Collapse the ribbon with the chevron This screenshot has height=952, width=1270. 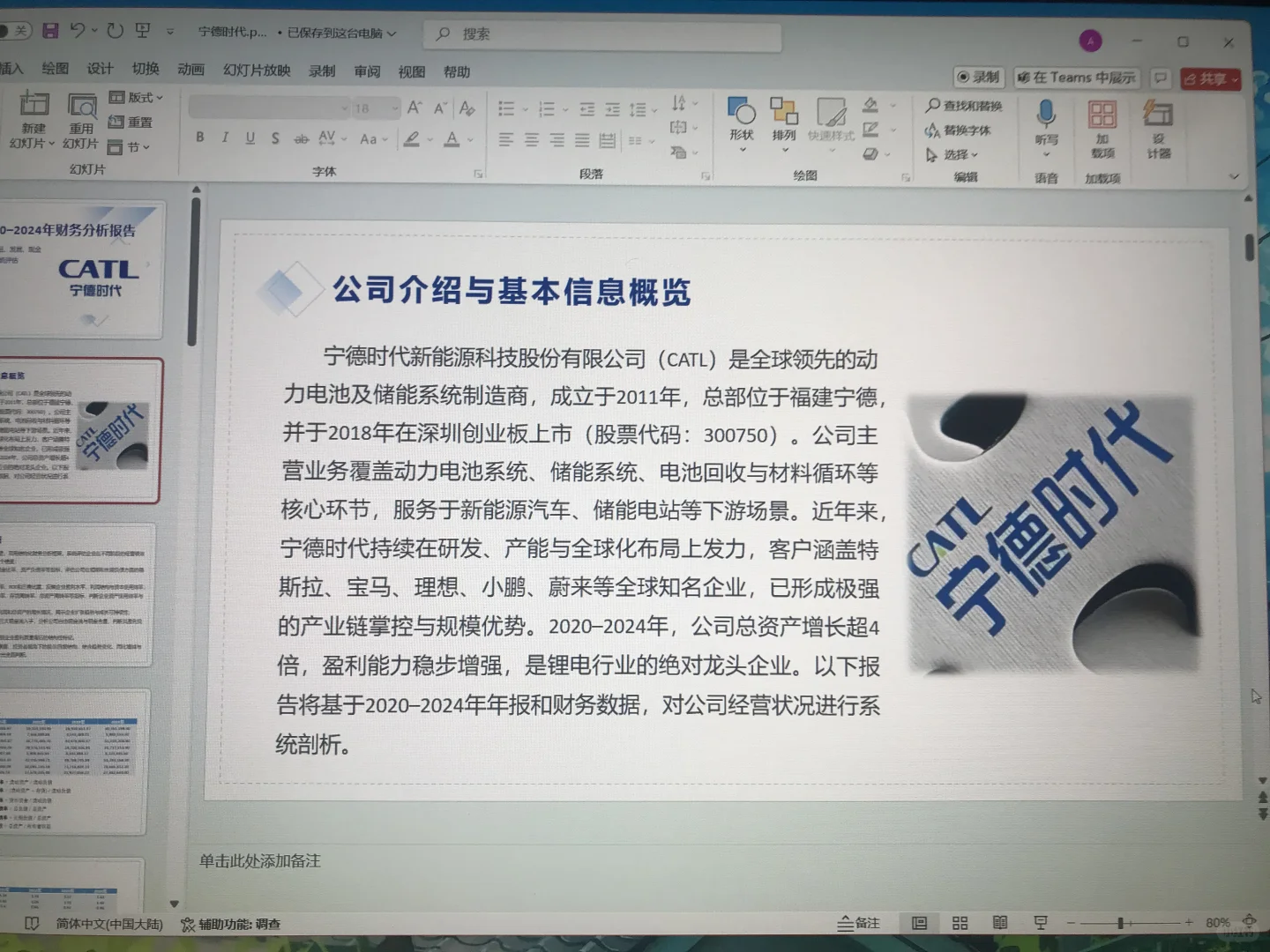(1234, 176)
